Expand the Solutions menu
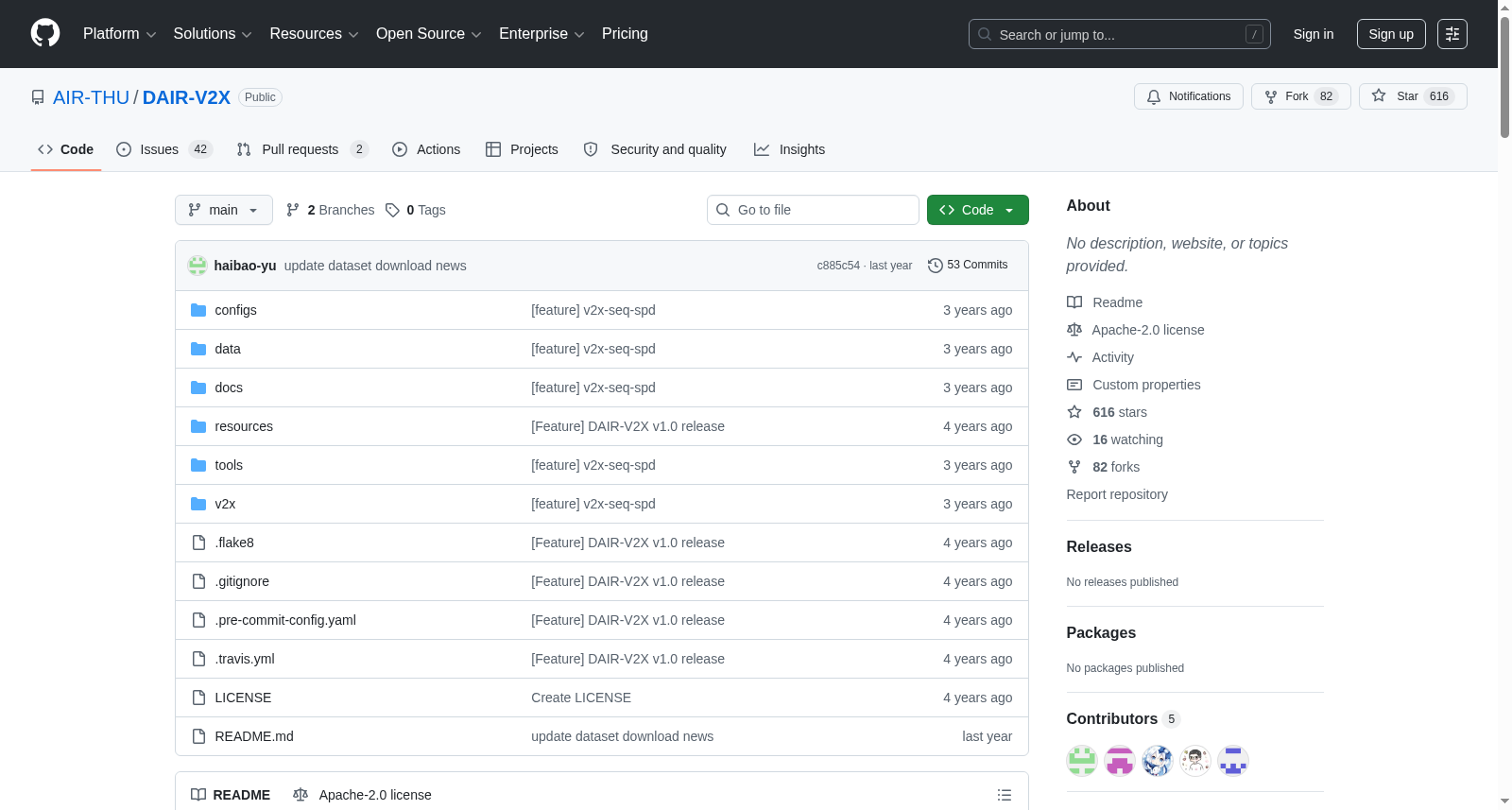This screenshot has height=810, width=1512. tap(213, 34)
